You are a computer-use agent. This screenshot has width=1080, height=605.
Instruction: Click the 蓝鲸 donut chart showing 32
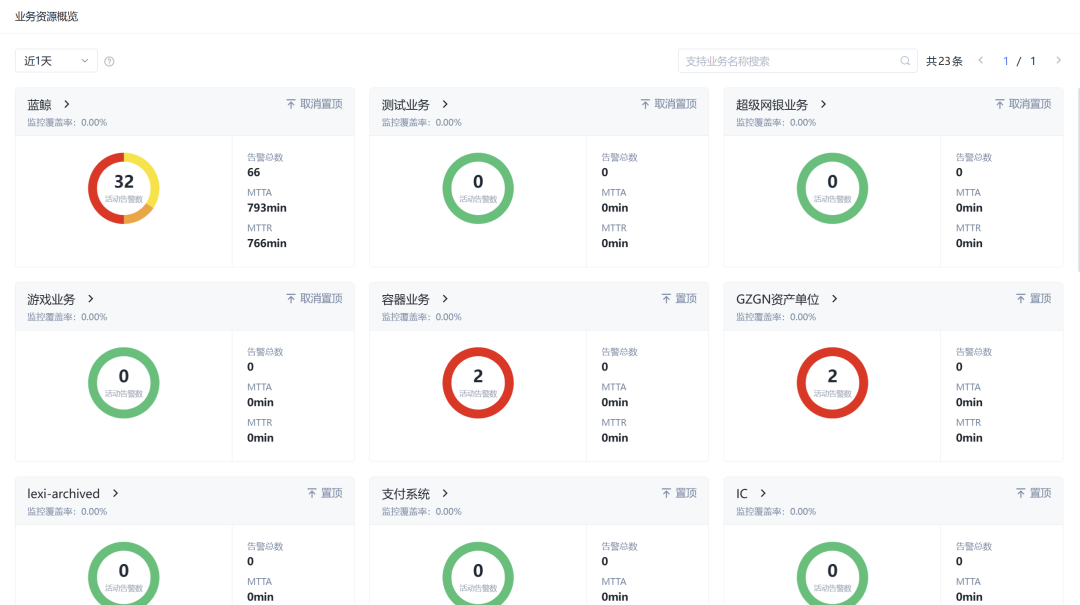pyautogui.click(x=124, y=188)
